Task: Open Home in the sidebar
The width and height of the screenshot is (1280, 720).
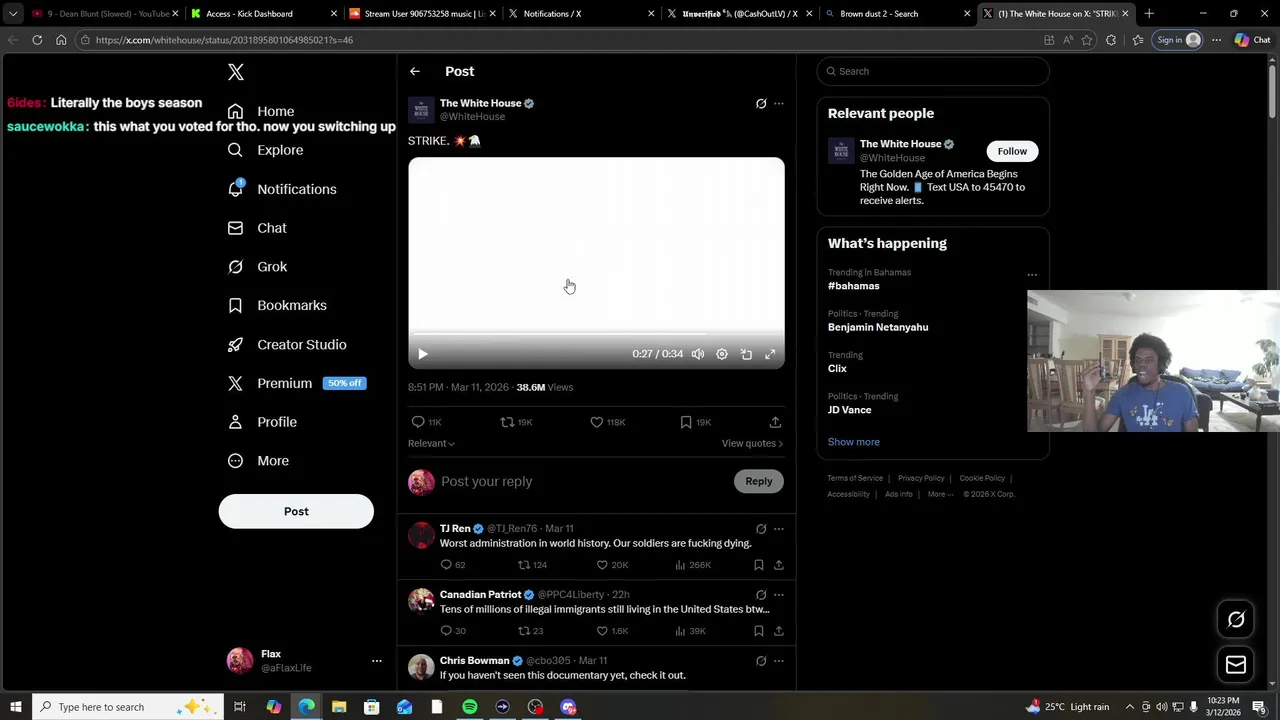Action: click(x=261, y=111)
